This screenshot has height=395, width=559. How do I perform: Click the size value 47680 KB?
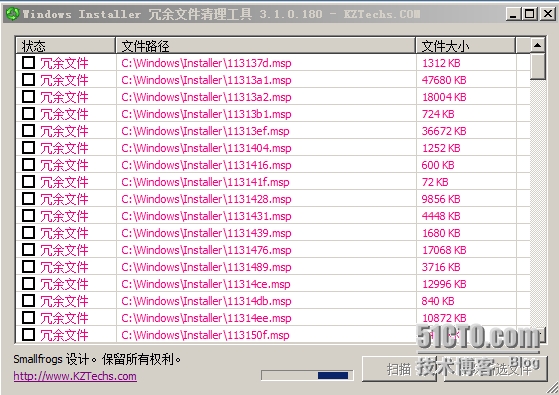[444, 80]
